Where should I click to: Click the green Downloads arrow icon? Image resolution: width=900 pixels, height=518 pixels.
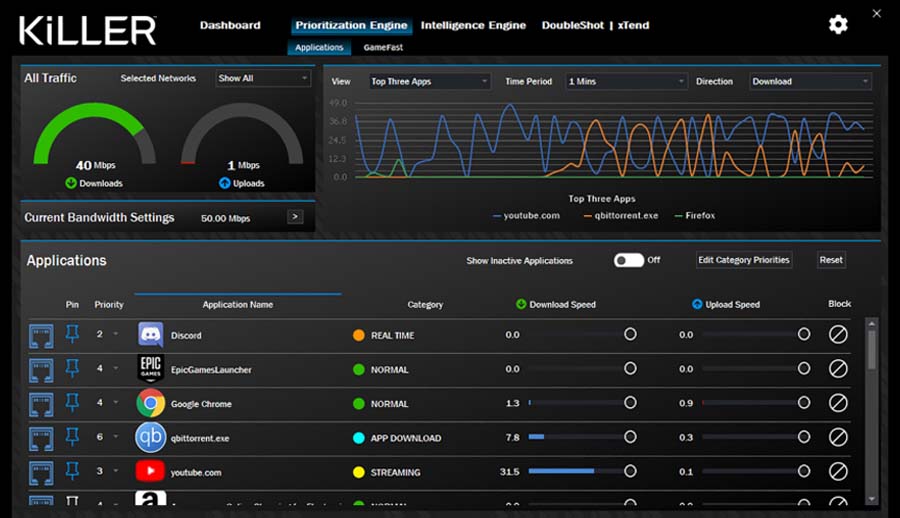[71, 183]
